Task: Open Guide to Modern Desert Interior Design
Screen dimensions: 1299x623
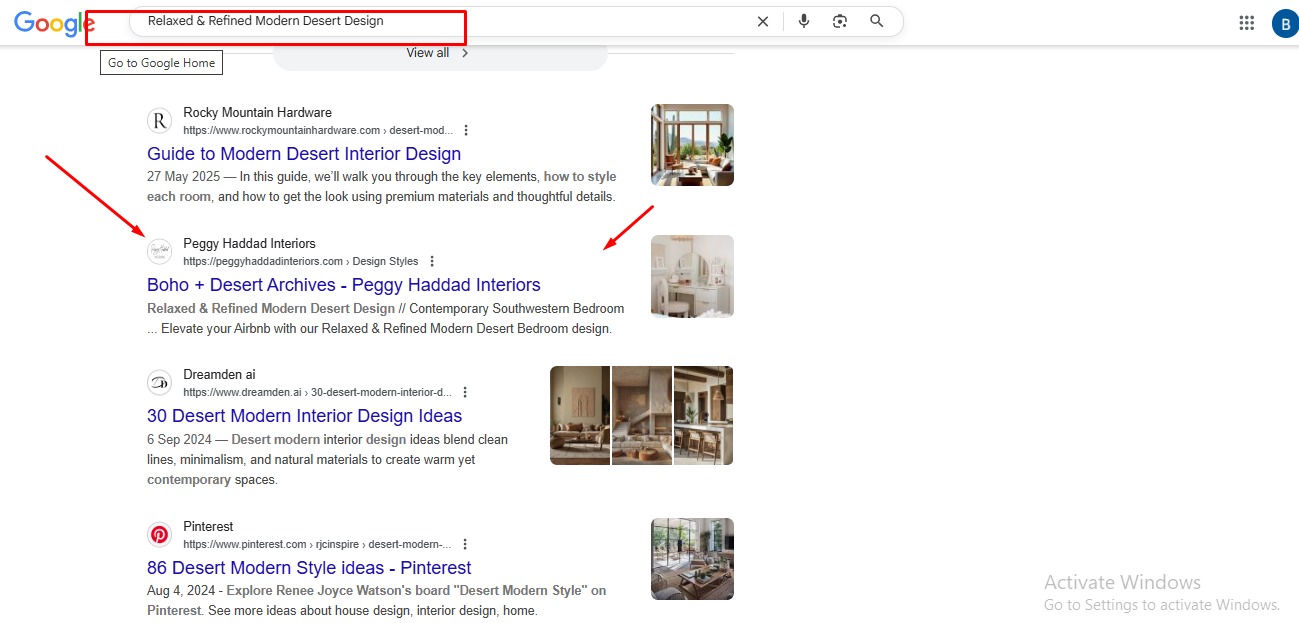Action: (304, 154)
